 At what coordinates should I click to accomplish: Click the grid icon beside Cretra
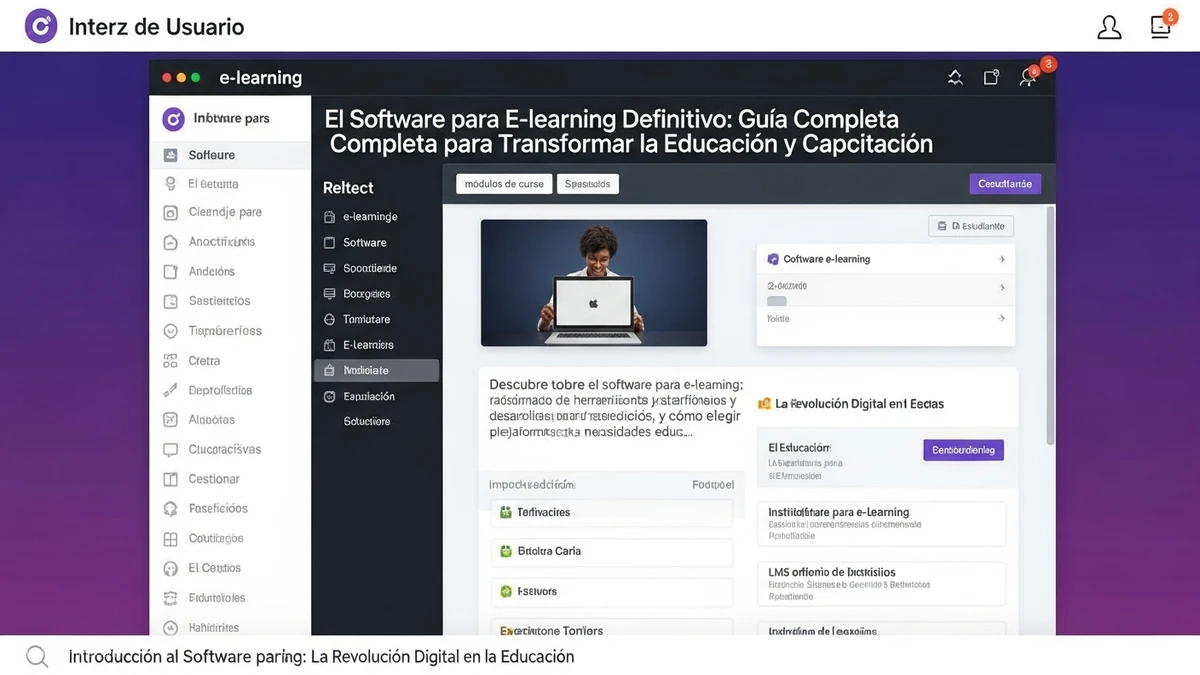(170, 361)
